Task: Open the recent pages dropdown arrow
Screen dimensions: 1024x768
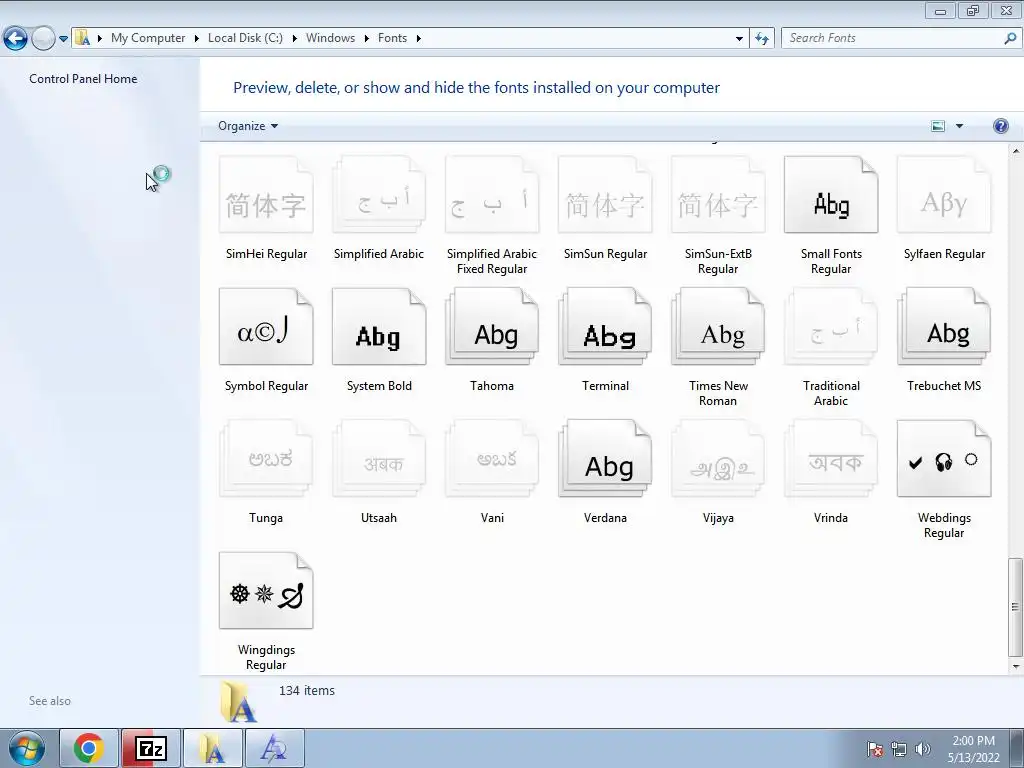Action: 63,39
